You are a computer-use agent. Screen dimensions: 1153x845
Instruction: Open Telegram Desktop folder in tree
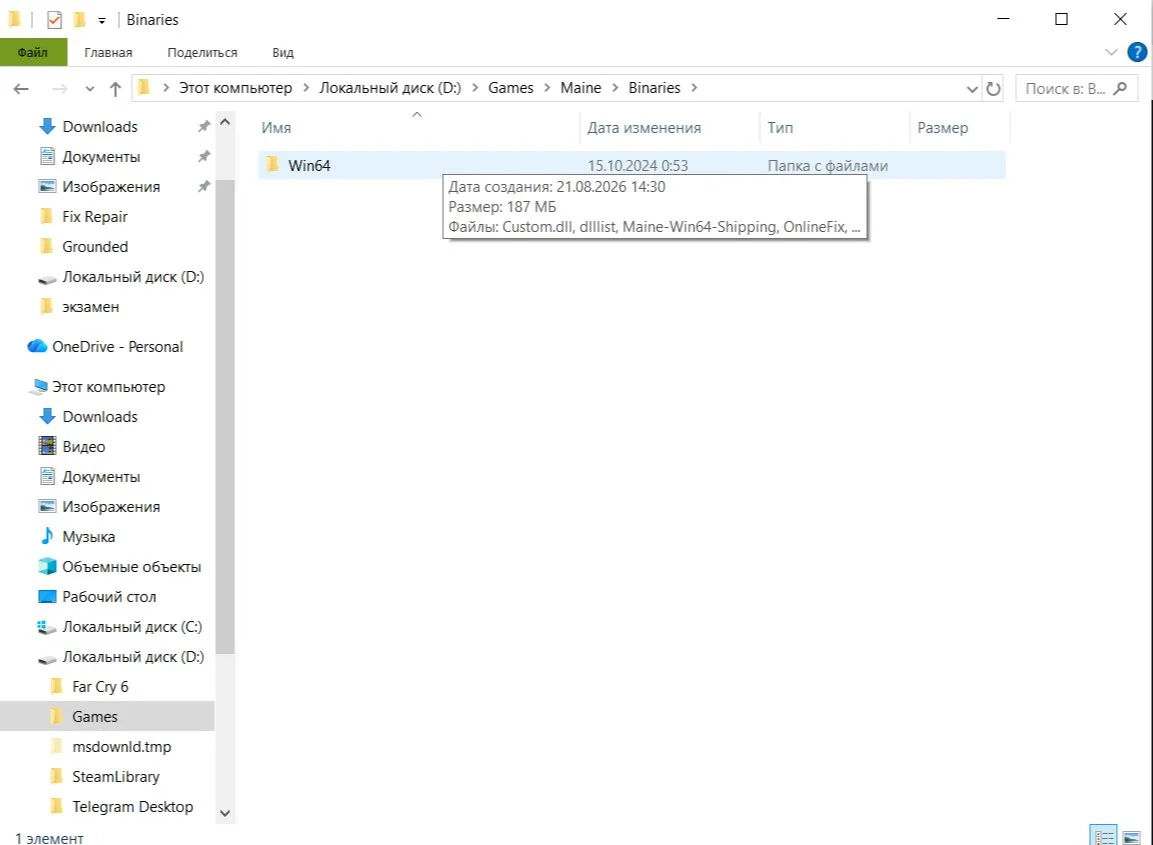pyautogui.click(x=132, y=807)
